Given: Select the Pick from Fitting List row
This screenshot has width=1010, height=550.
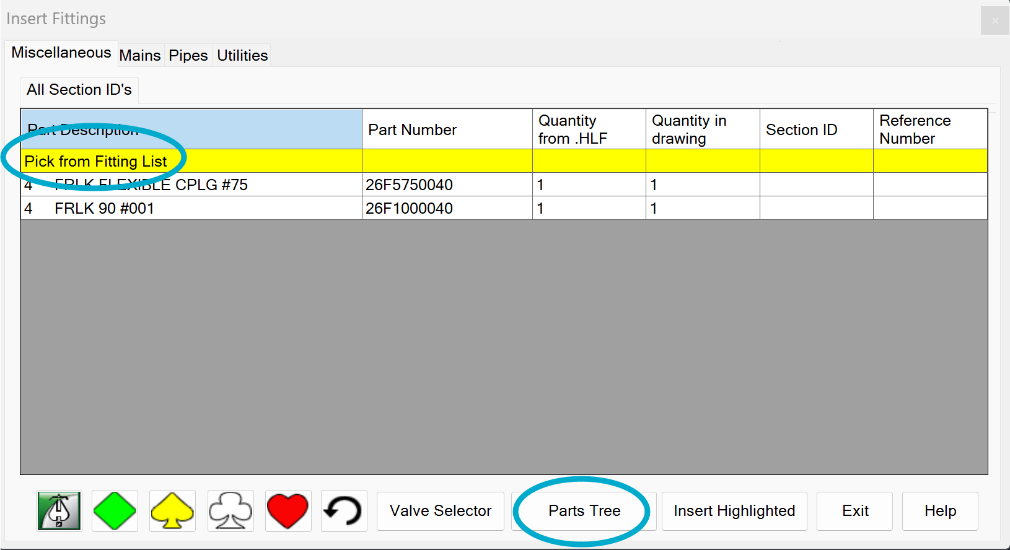Looking at the screenshot, I should point(504,161).
